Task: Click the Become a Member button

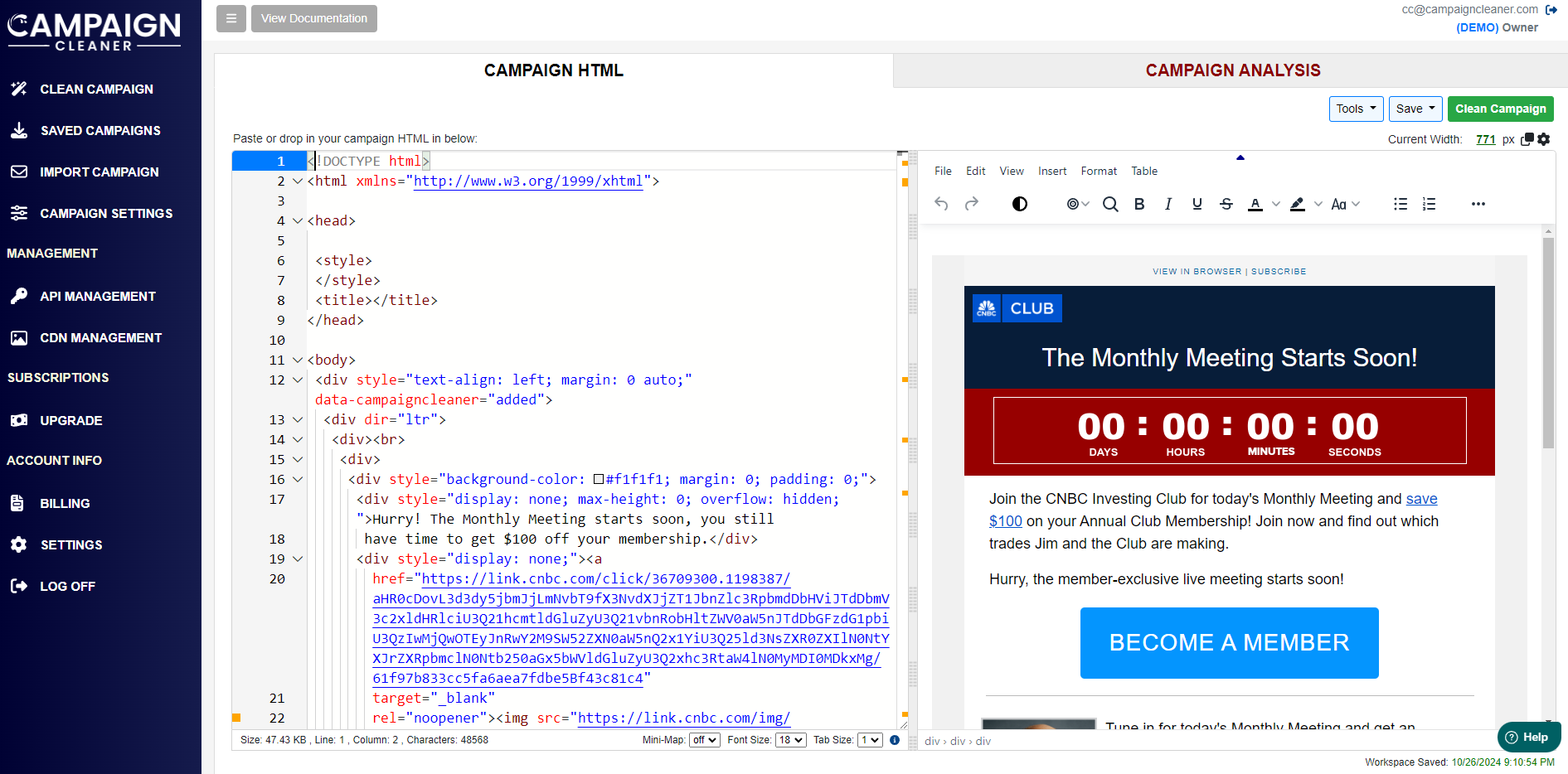Action: pyautogui.click(x=1229, y=643)
